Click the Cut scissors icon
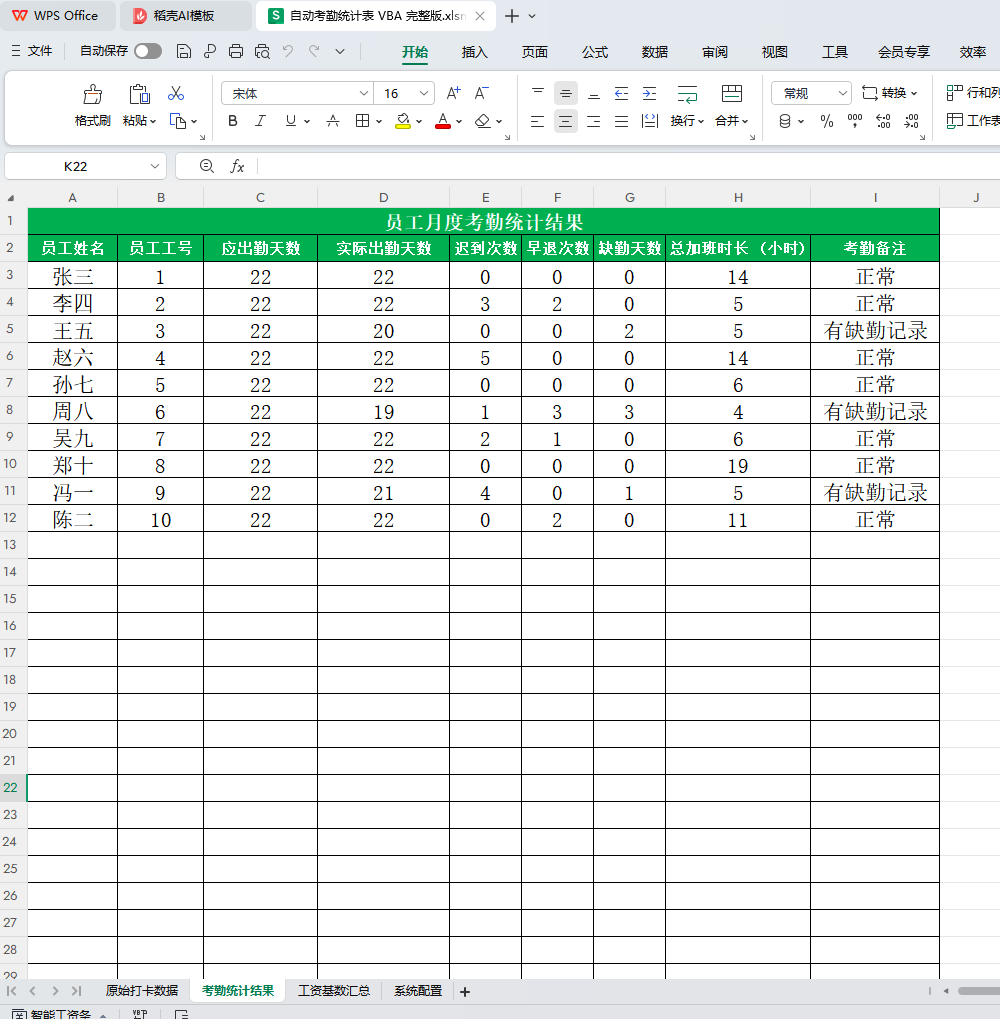 pyautogui.click(x=175, y=94)
